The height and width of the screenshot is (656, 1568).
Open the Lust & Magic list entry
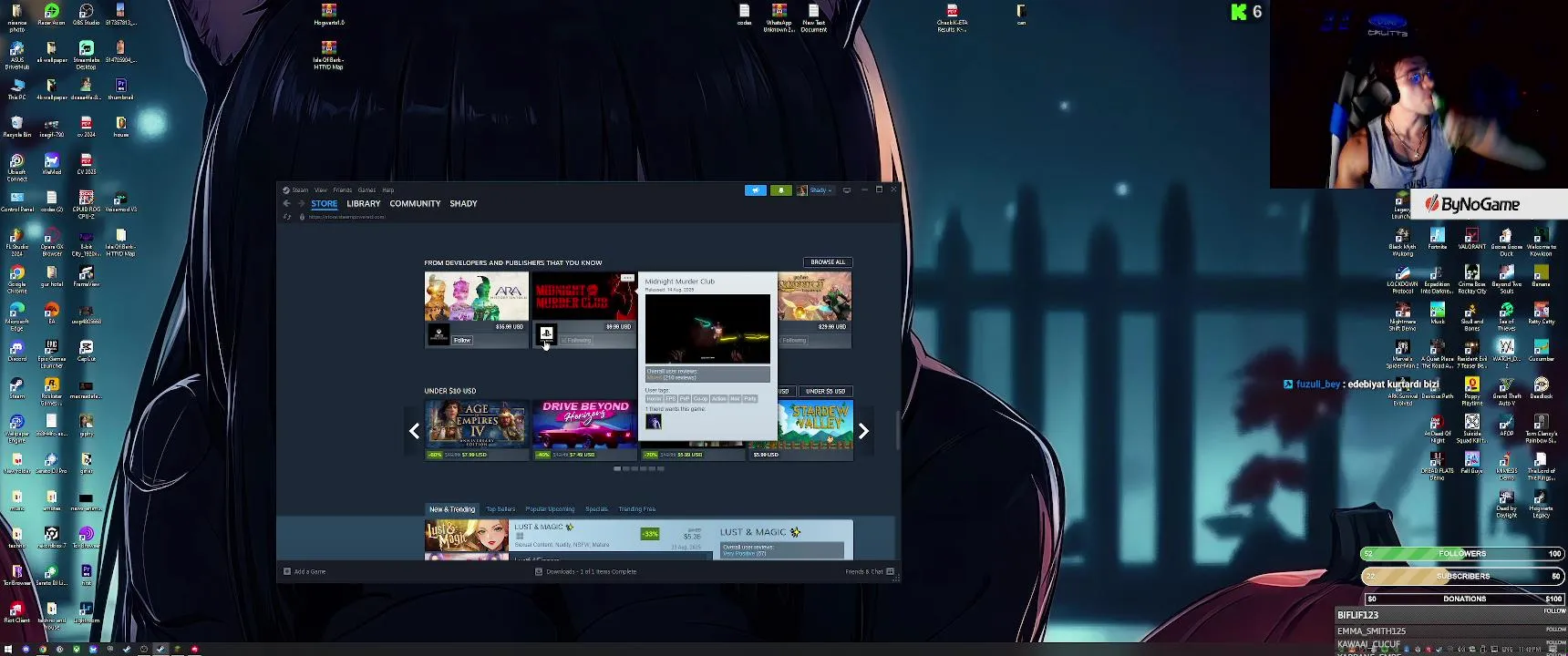pyautogui.click(x=569, y=536)
